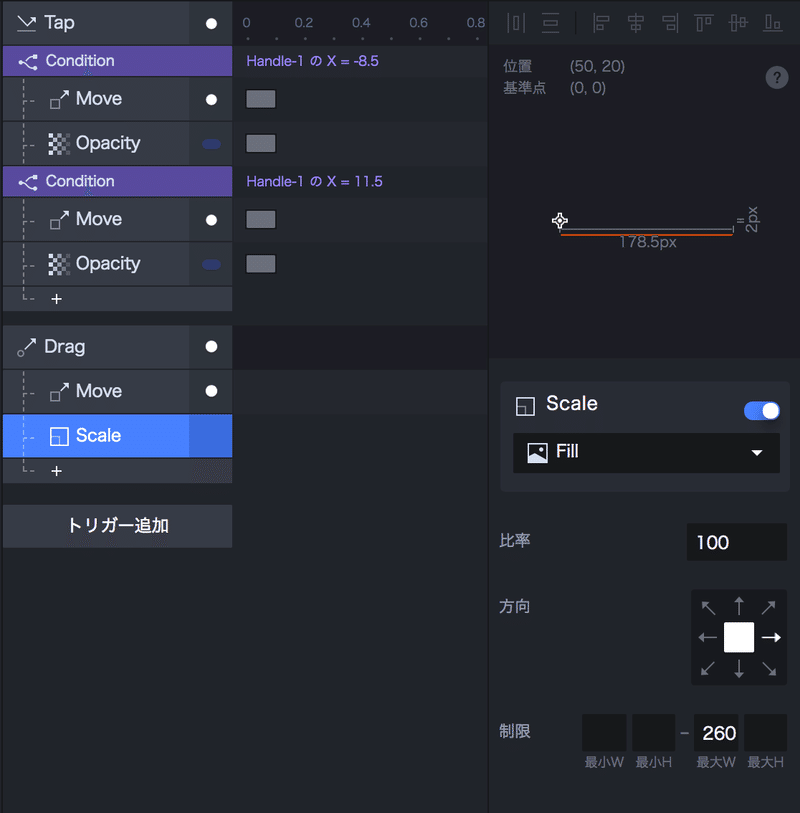The width and height of the screenshot is (800, 813).
Task: Open the help question mark icon
Action: [776, 78]
